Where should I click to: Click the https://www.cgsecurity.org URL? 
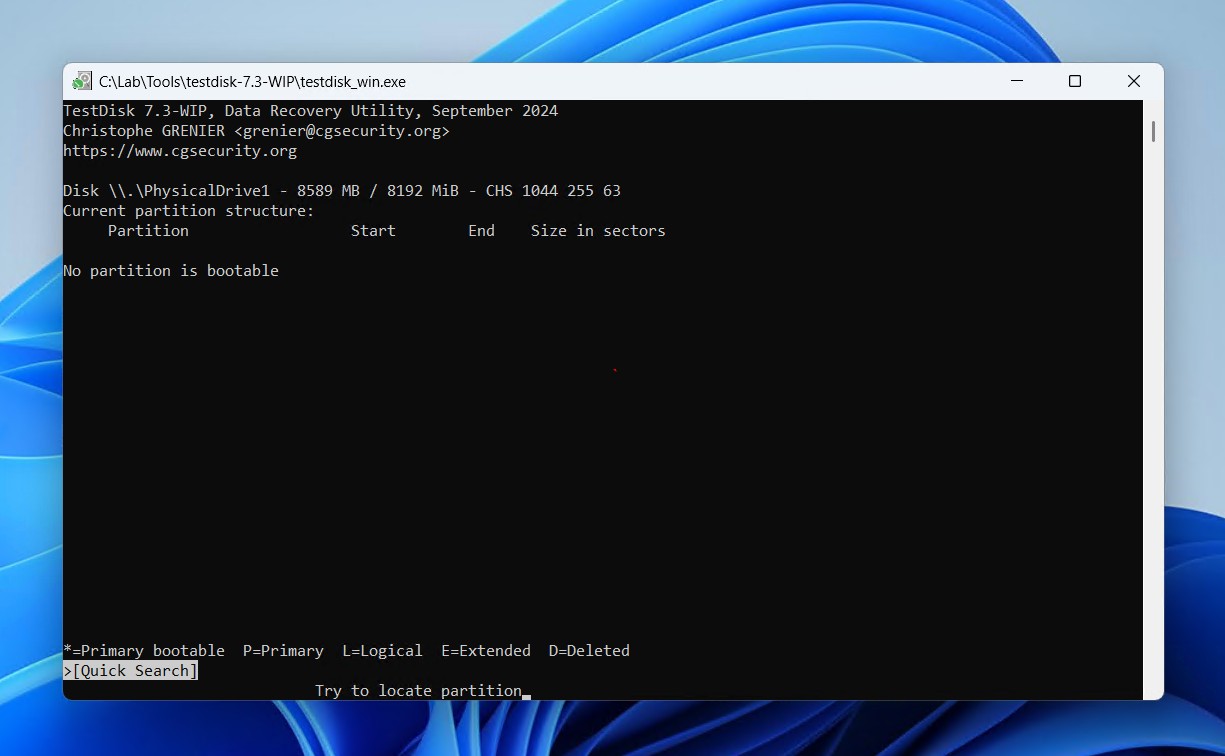click(180, 151)
